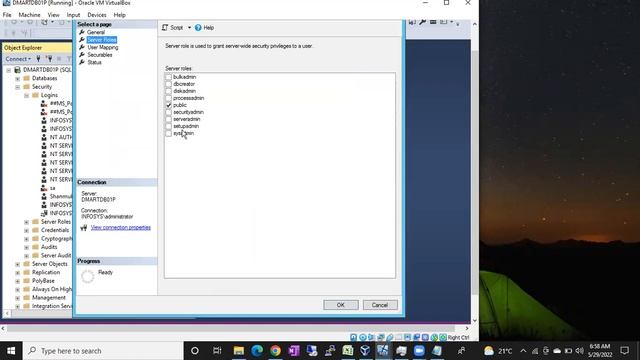
Task: Open the notification center icon
Action: coord(624,351)
